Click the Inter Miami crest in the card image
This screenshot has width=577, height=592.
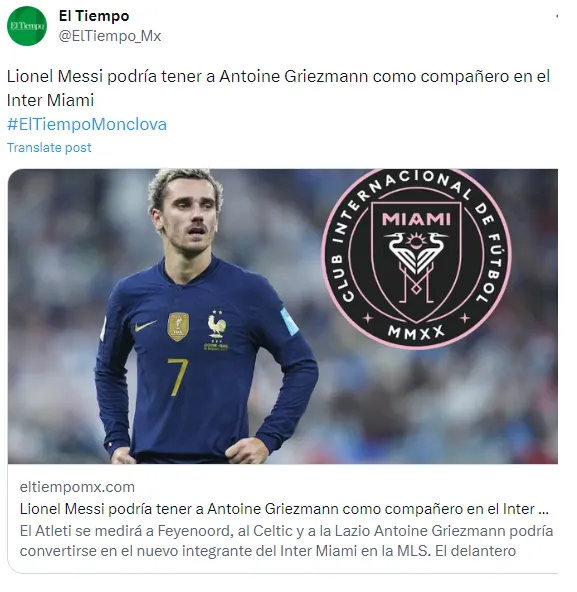(x=416, y=259)
